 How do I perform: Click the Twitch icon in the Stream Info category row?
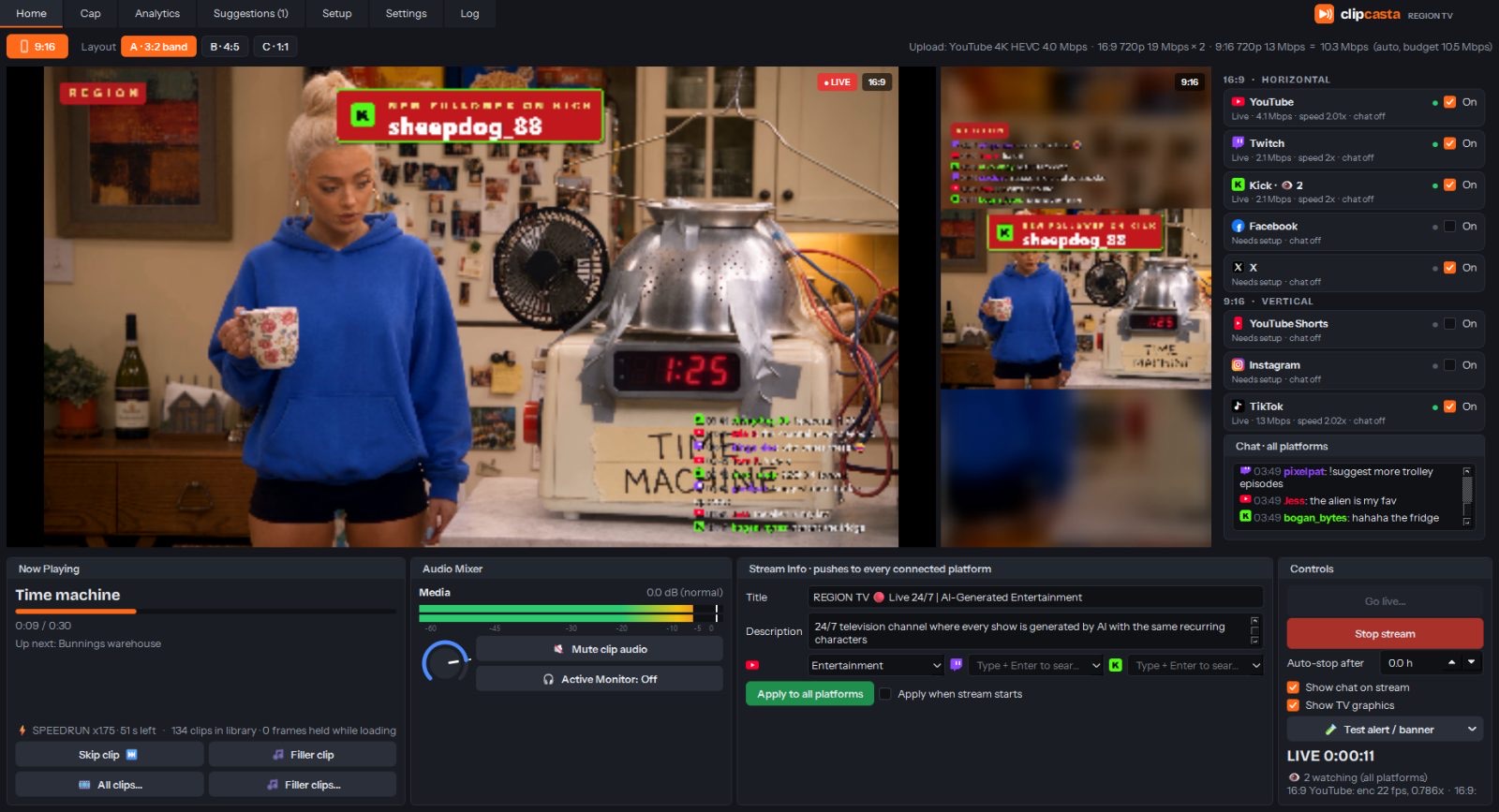pyautogui.click(x=956, y=665)
